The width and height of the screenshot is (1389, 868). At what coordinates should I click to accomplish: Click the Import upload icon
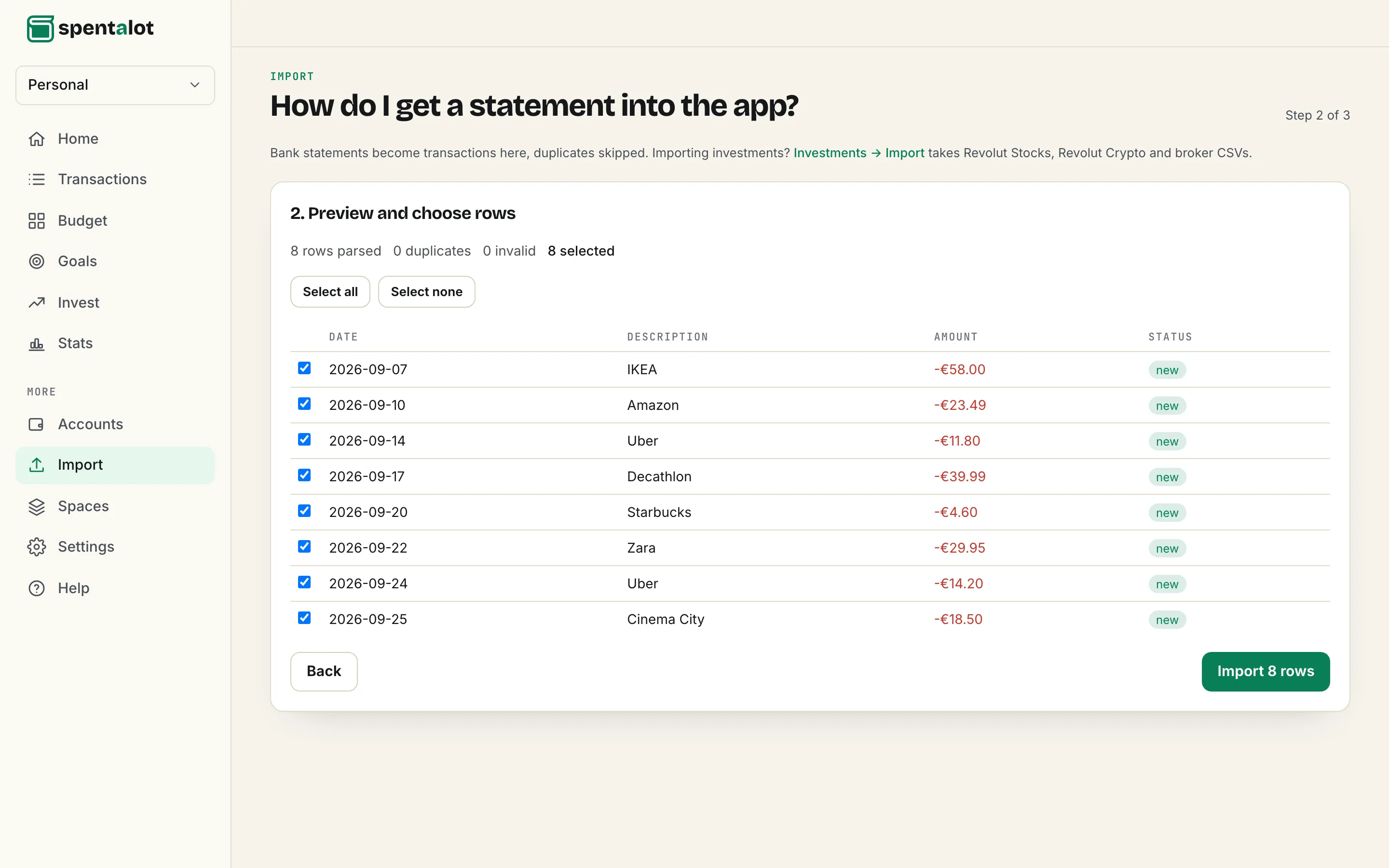pyautogui.click(x=37, y=464)
